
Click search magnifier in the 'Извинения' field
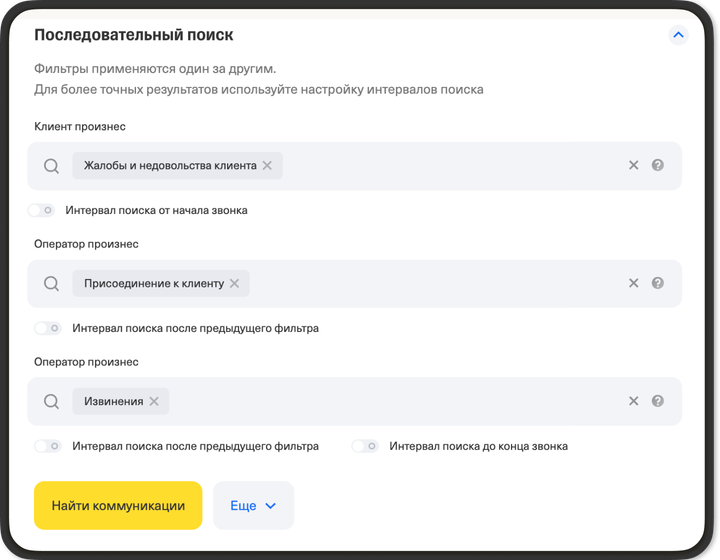tap(52, 401)
